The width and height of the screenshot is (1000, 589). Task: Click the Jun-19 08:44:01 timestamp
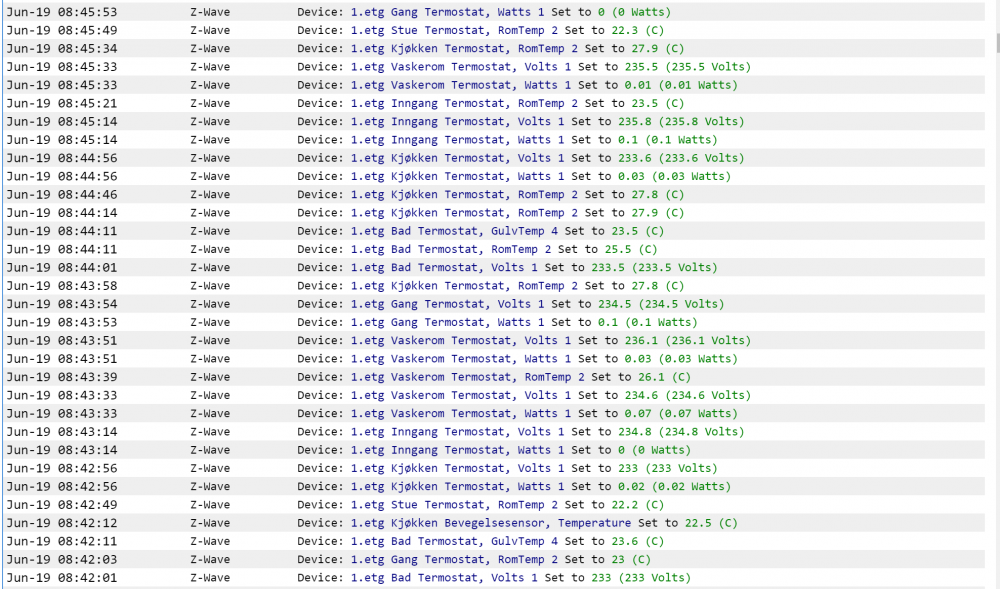[x=62, y=267]
